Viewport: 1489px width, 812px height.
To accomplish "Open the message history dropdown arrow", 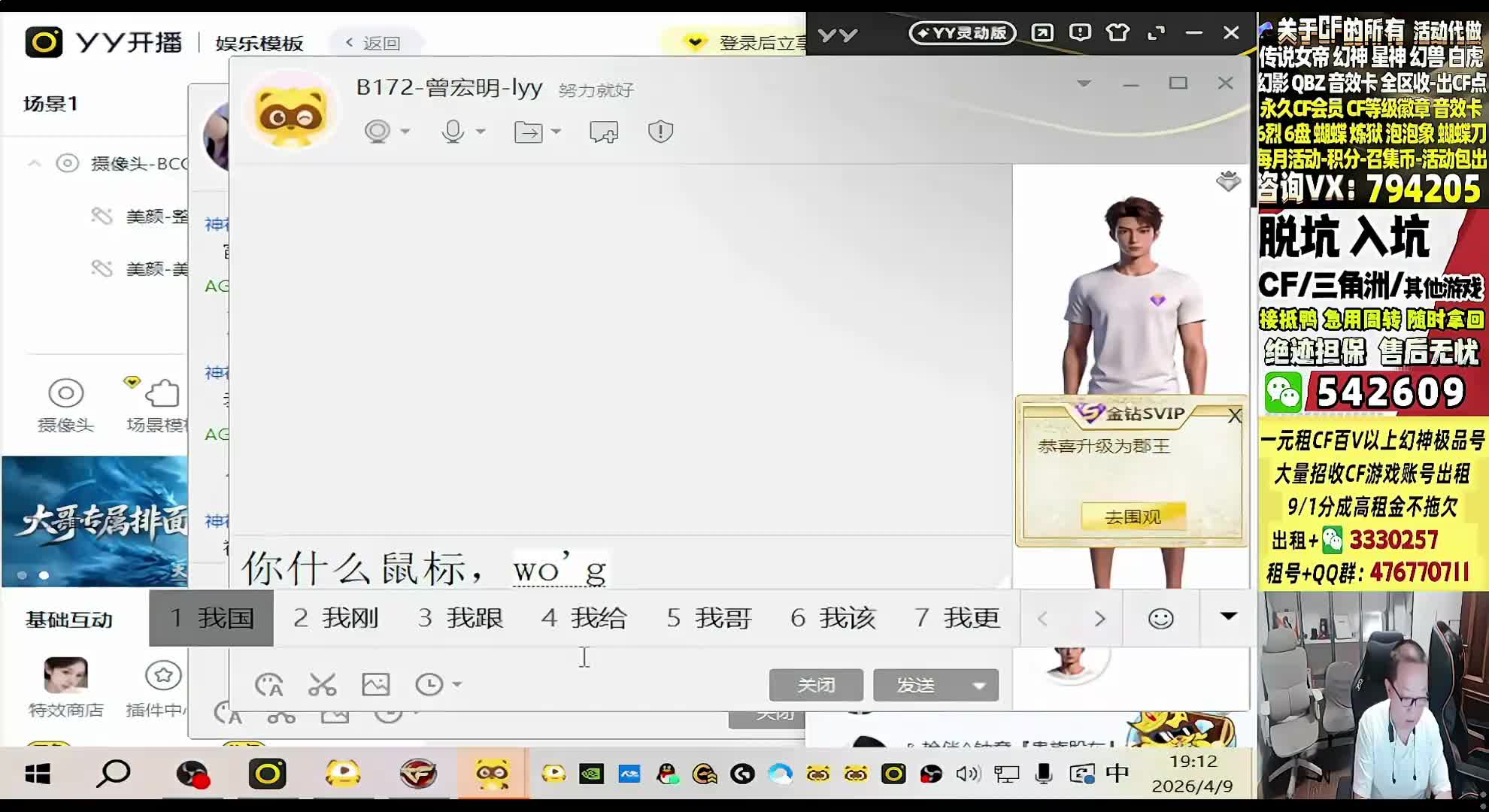I will (x=456, y=685).
